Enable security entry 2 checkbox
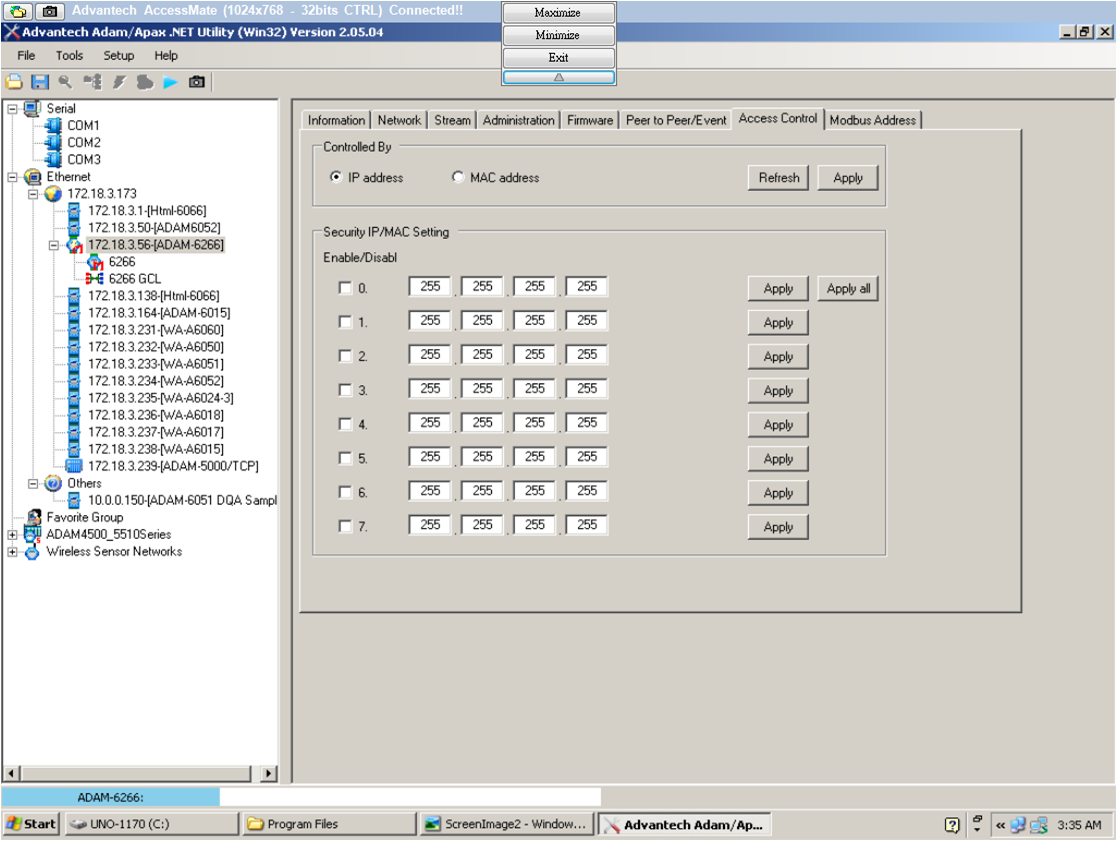 coord(346,355)
